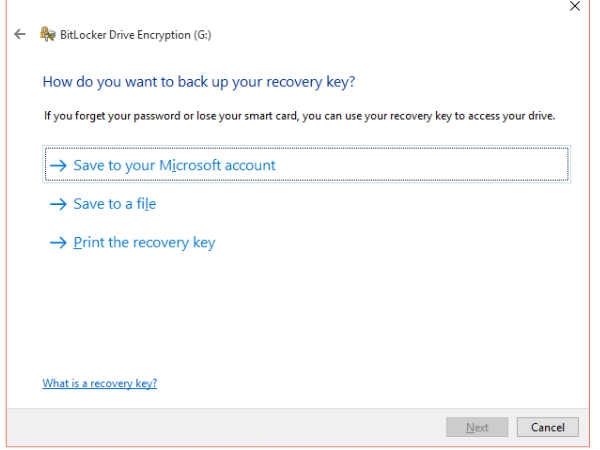Click arrow icon beside Save to Microsoft account
Image resolution: width=600 pixels, height=450 pixels.
click(58, 165)
